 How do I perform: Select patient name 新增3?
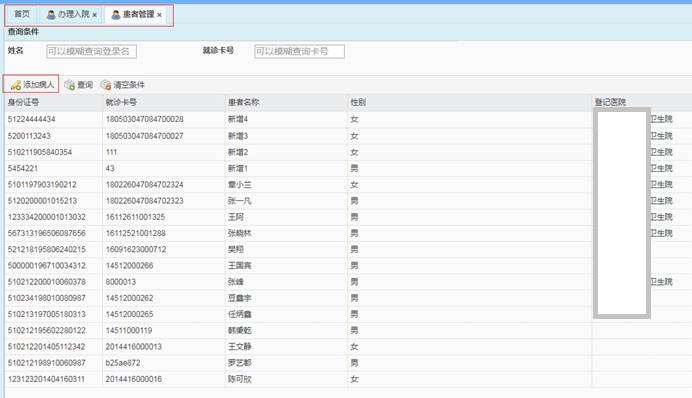[238, 136]
